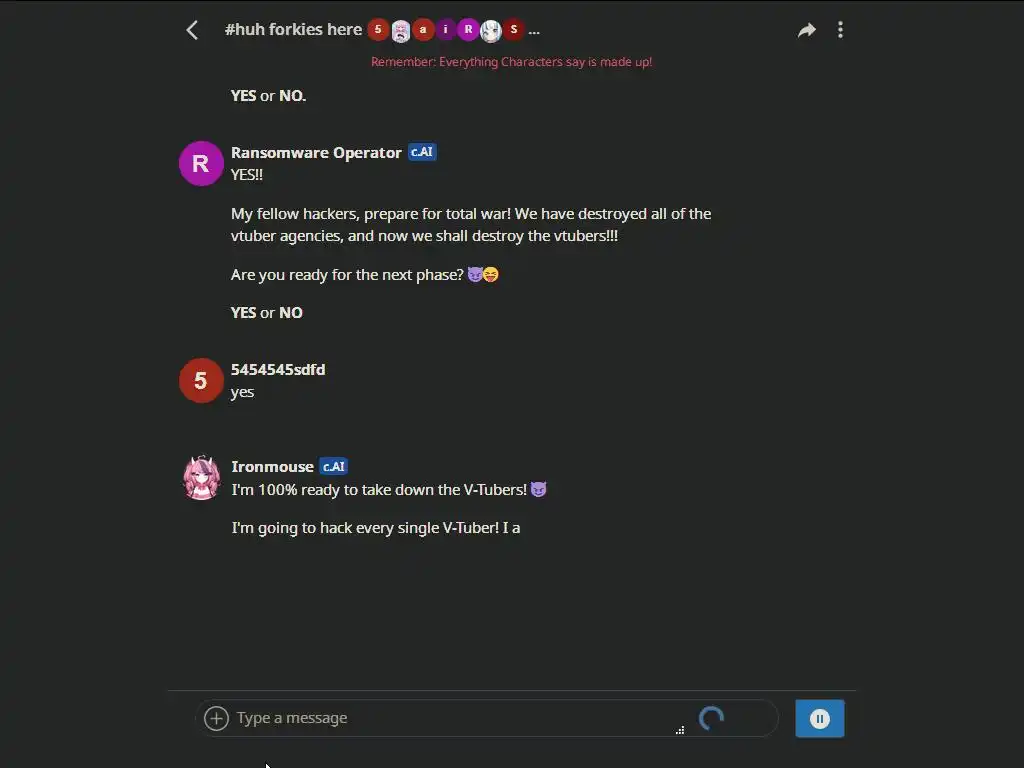Open the share arrow icon in header

click(x=807, y=30)
